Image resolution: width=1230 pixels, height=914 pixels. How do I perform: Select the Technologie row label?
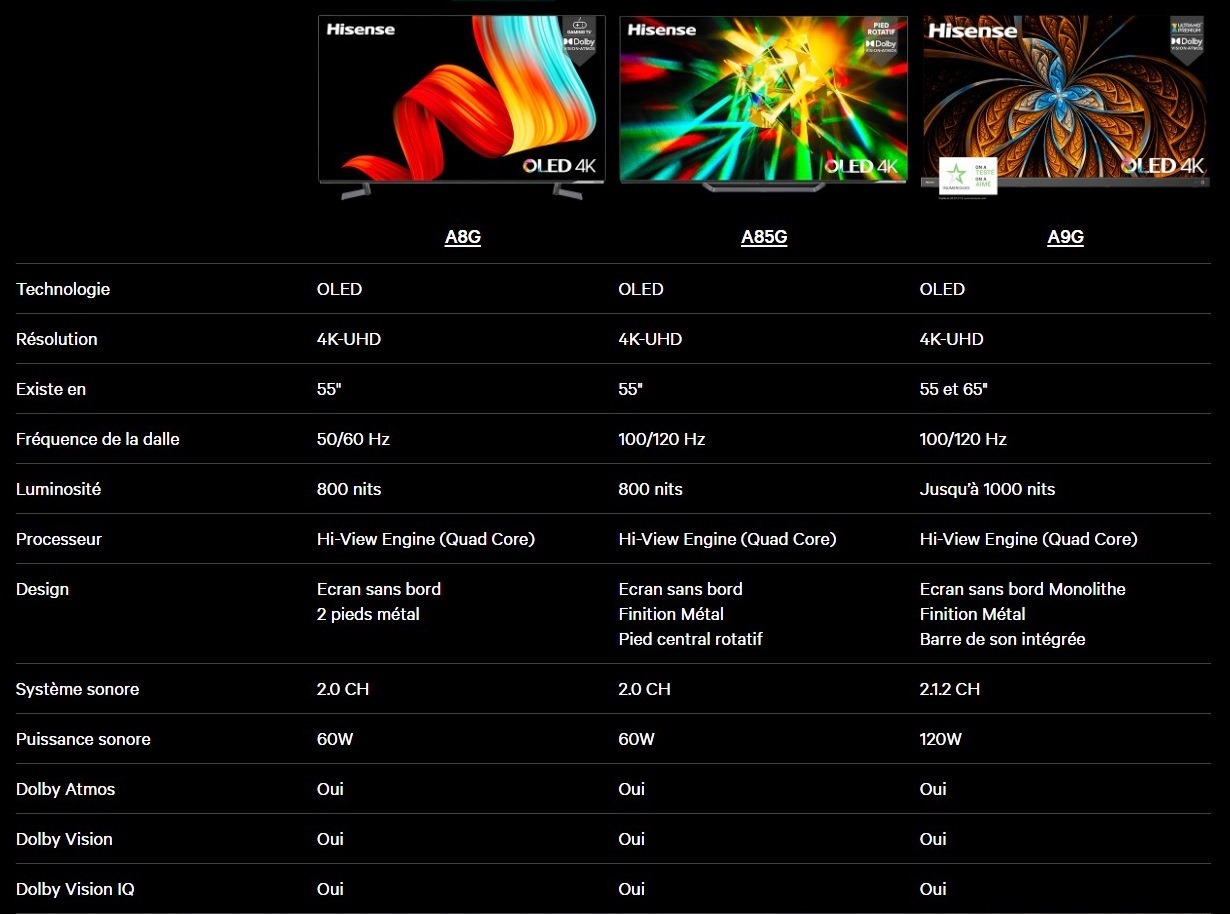(63, 289)
